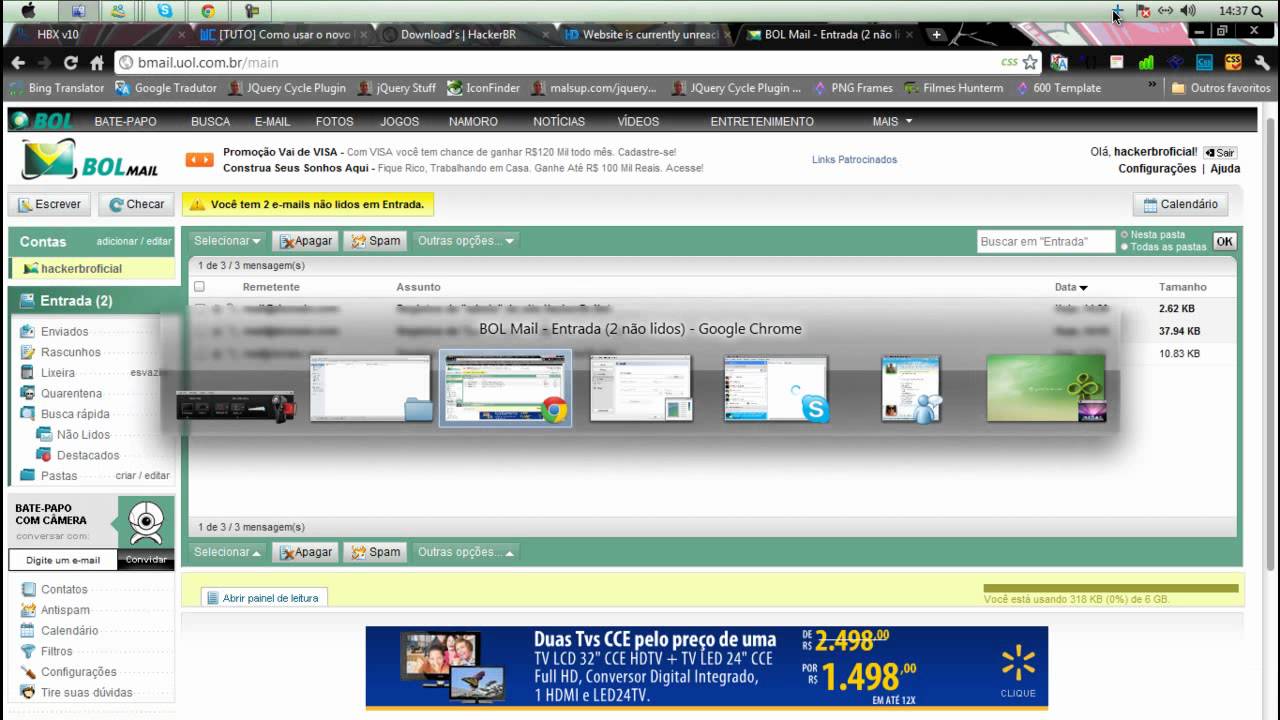Open Abrir painel de leitura link

pos(263,598)
